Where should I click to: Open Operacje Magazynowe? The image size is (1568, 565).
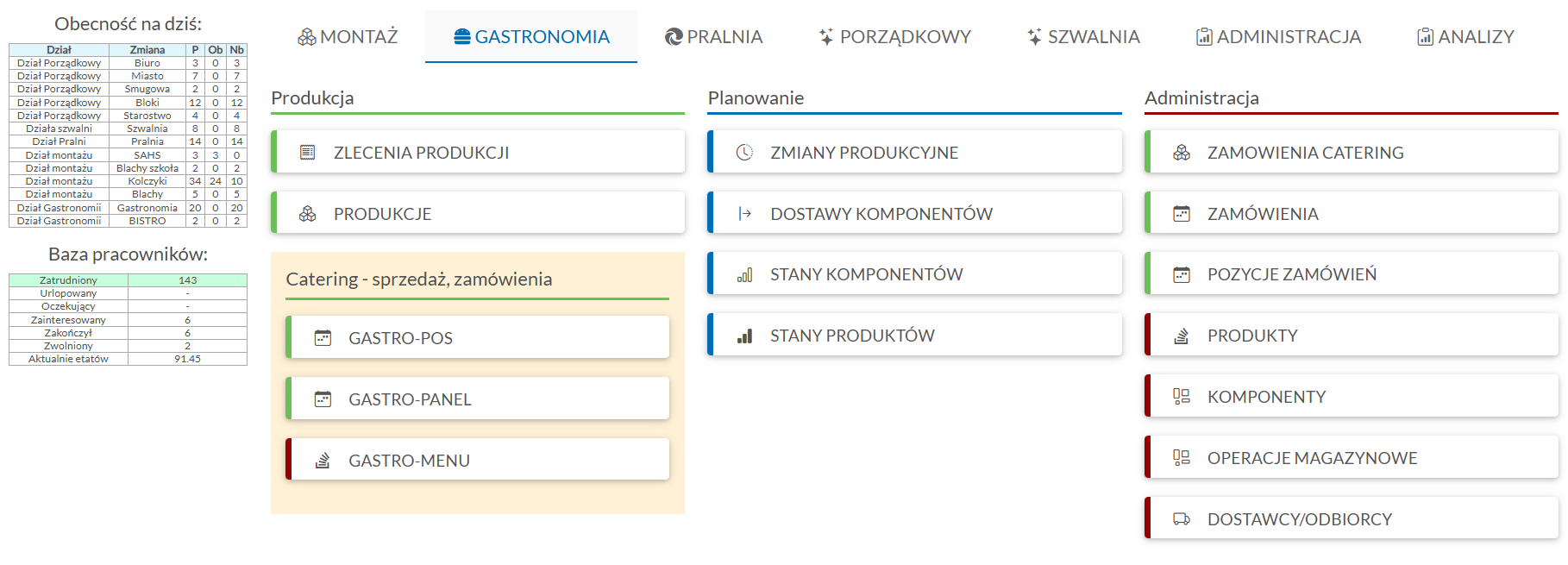tap(1351, 458)
